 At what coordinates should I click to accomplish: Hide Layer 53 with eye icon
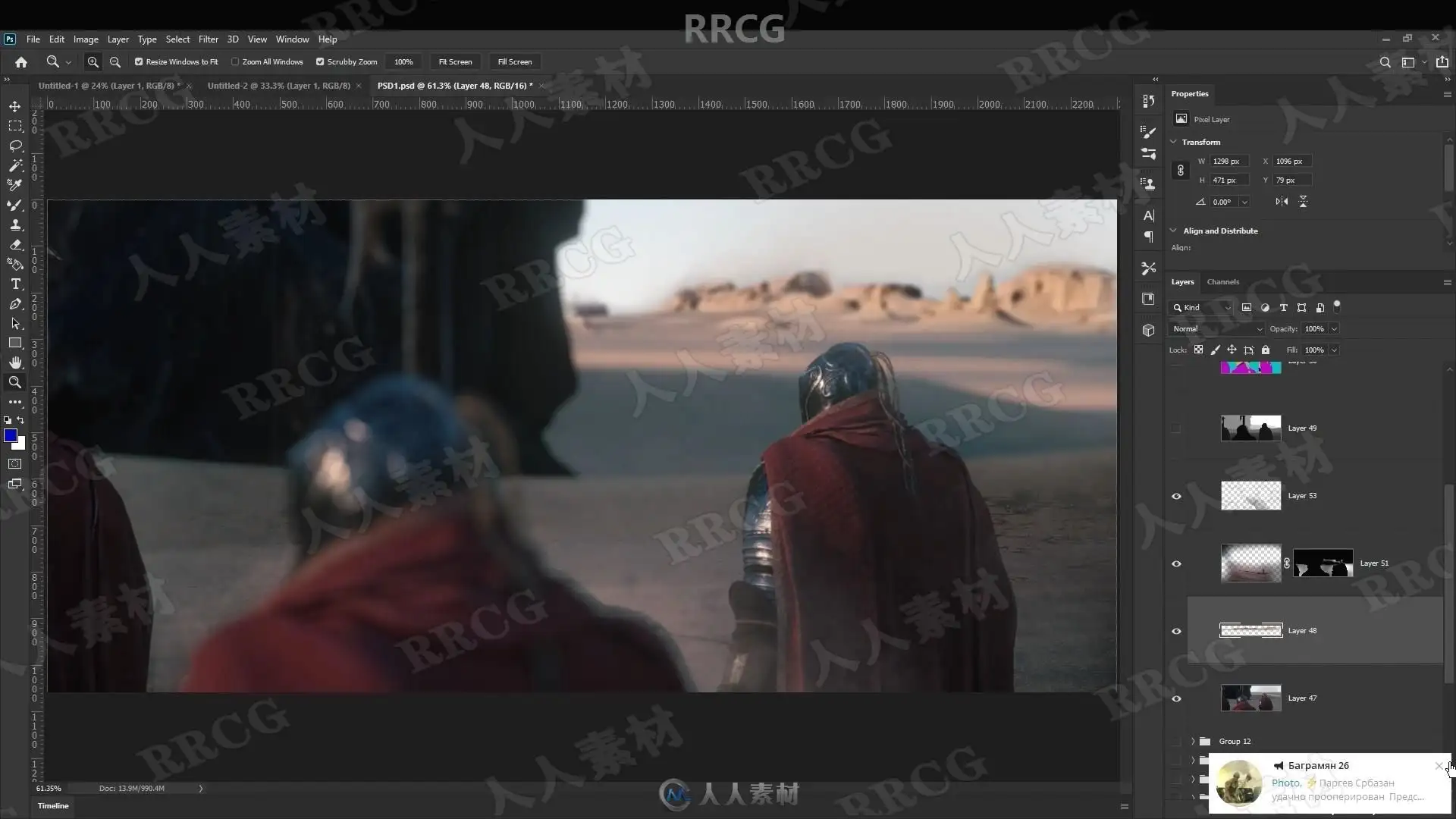[1176, 496]
